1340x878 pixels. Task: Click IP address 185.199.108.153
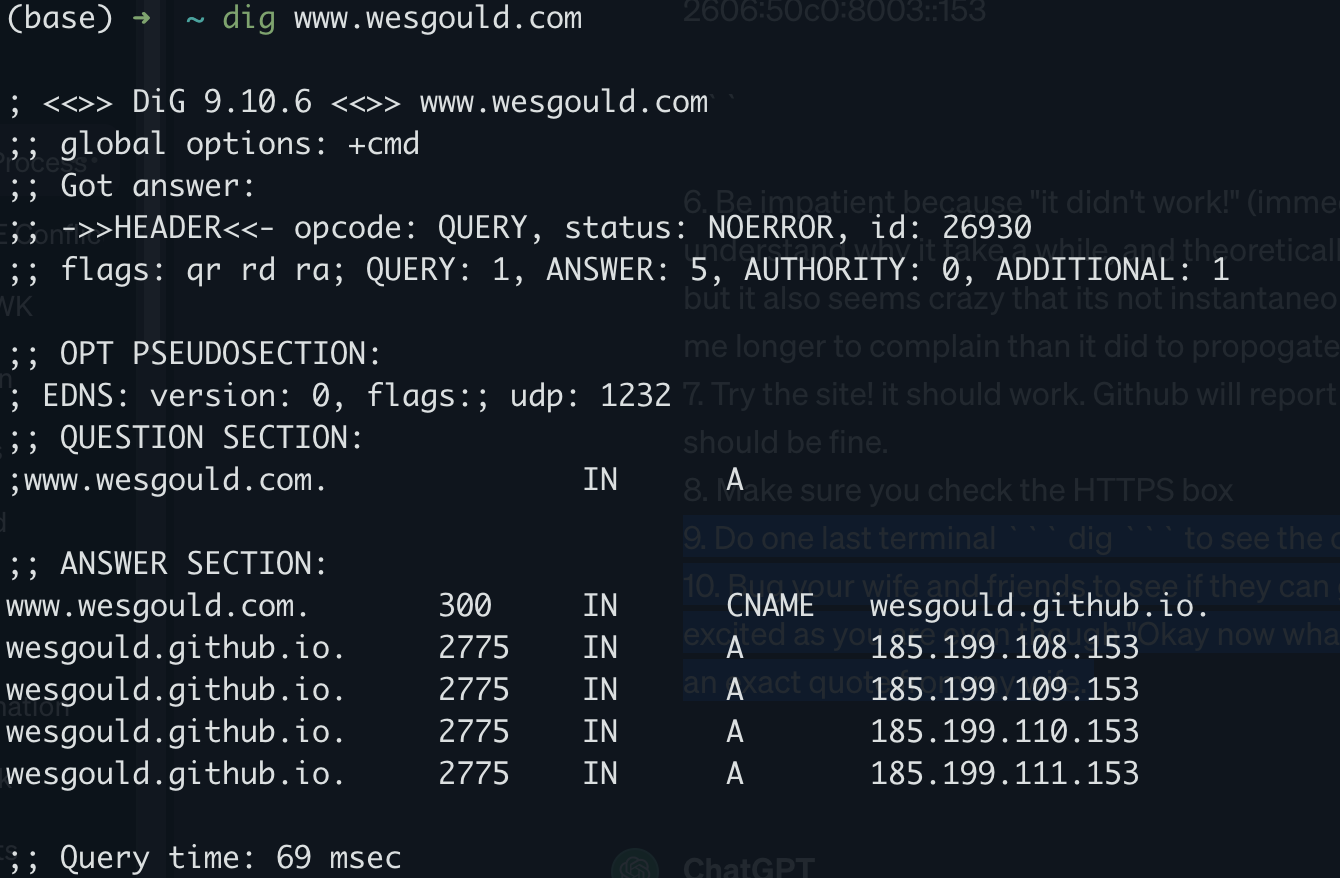[1005, 648]
